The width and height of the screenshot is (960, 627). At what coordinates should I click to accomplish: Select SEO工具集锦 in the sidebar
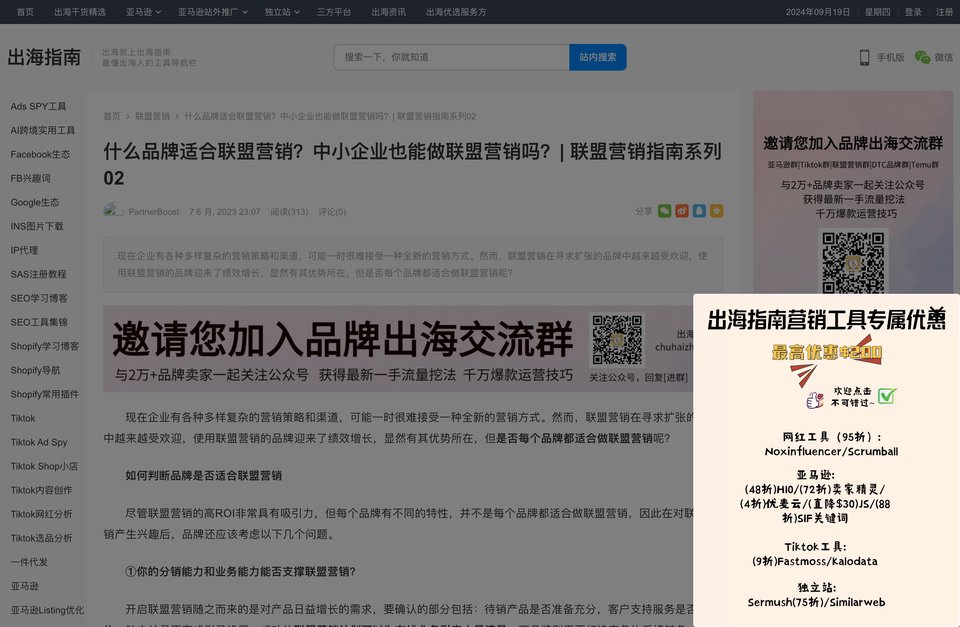[x=39, y=322]
